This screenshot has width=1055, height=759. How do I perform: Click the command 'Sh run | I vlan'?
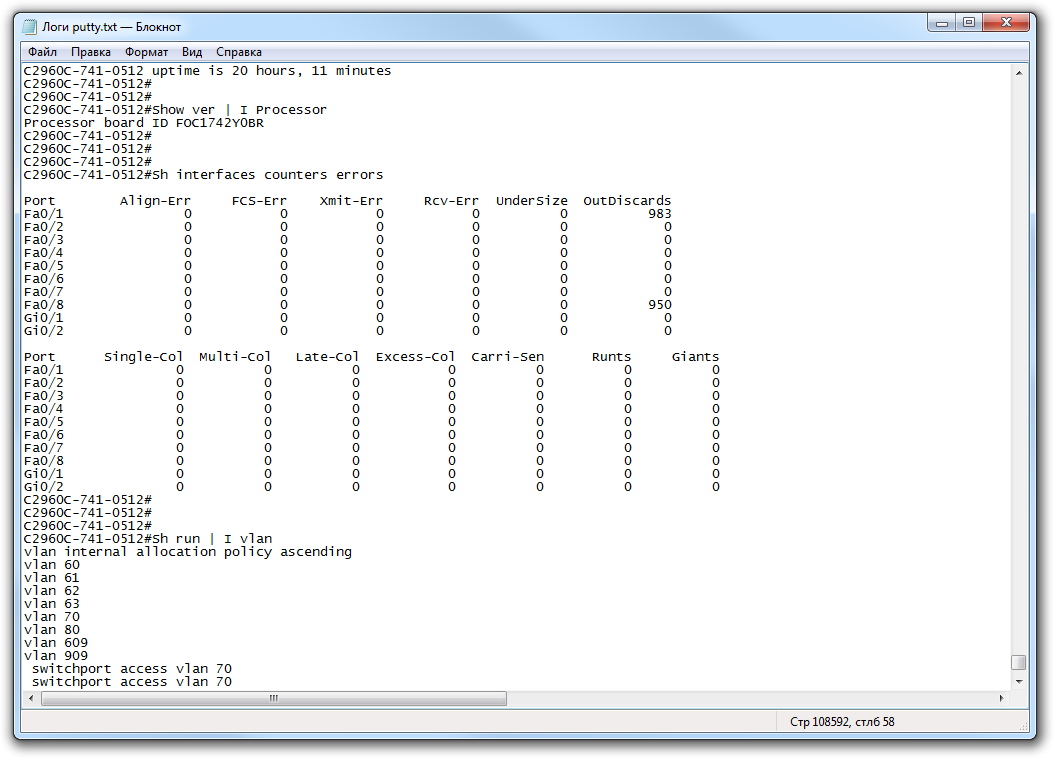212,539
